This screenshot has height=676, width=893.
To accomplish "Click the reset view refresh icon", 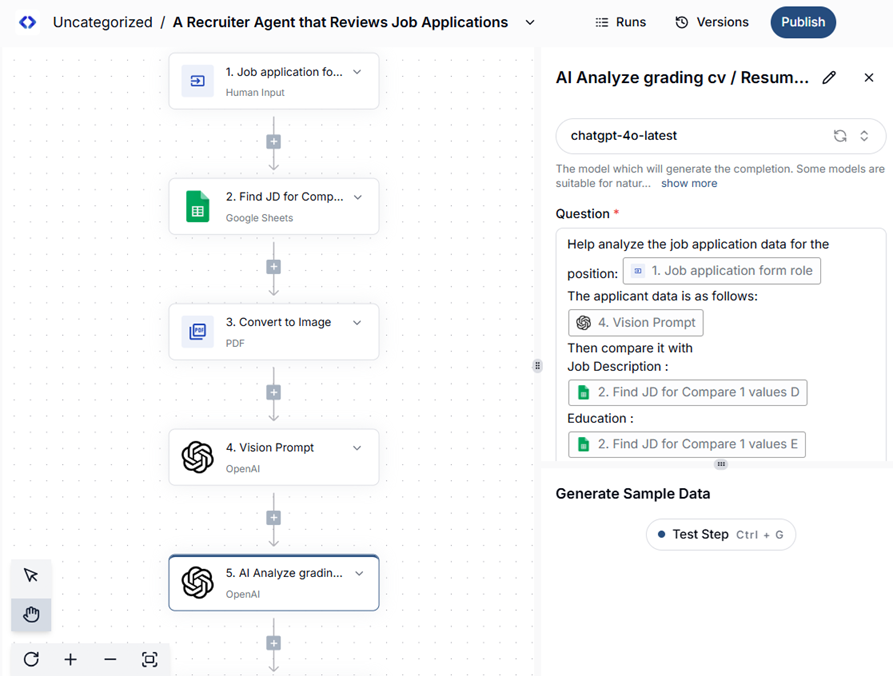I will [31, 659].
